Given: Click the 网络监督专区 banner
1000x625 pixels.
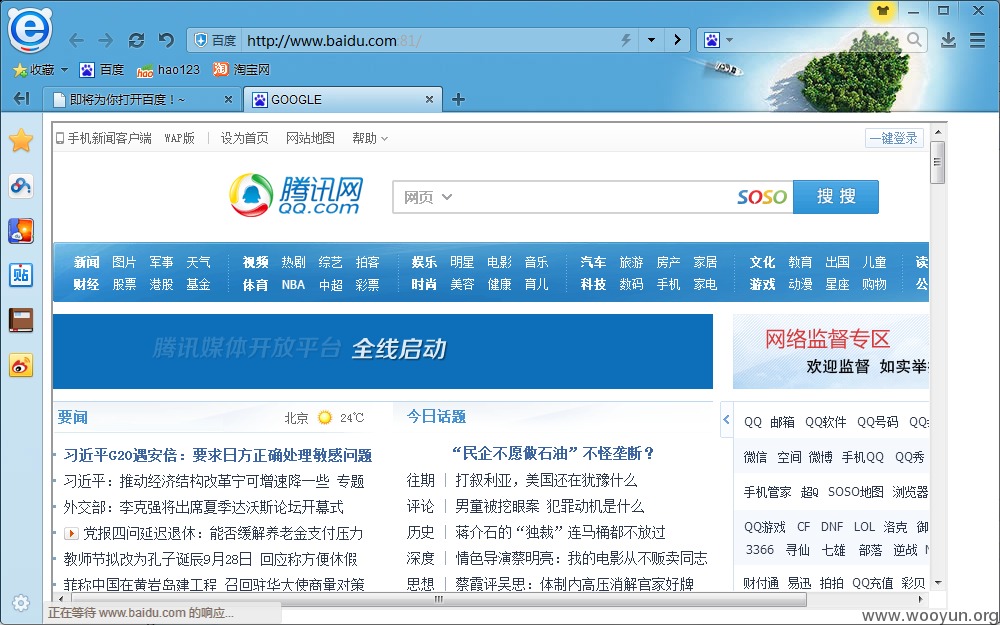Looking at the screenshot, I should pos(831,351).
